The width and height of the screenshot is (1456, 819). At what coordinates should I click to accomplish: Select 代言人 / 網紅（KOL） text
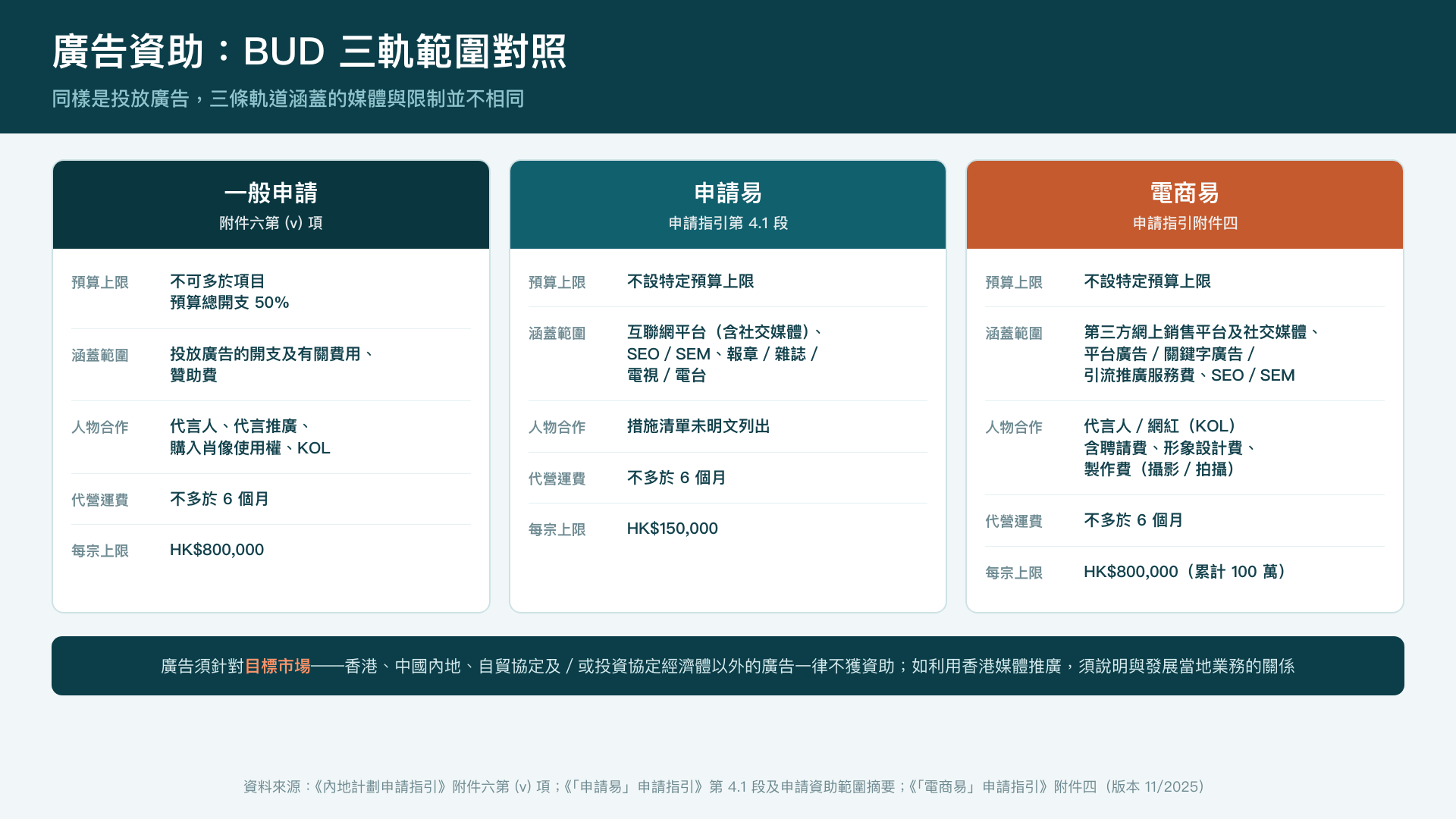click(x=1163, y=426)
